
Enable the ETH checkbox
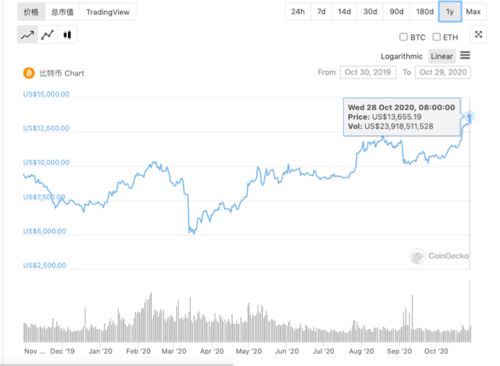[x=436, y=37]
